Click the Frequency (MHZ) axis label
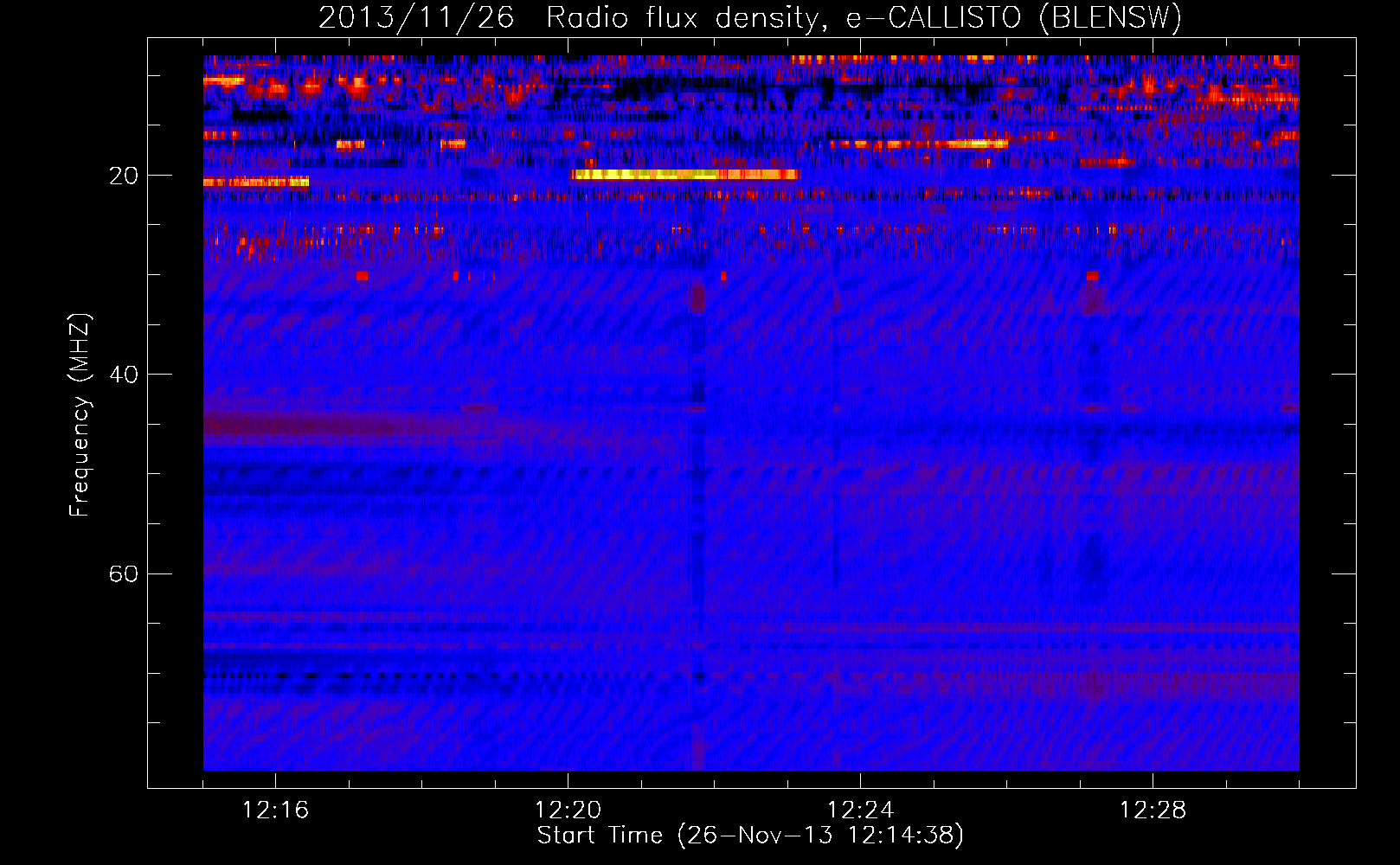The image size is (1400, 865). pyautogui.click(x=80, y=415)
